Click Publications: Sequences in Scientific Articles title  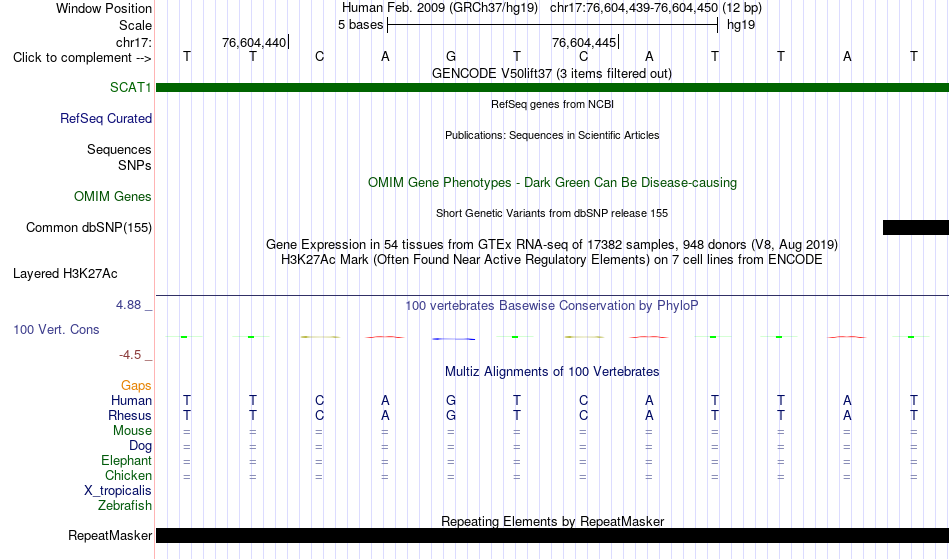(552, 135)
